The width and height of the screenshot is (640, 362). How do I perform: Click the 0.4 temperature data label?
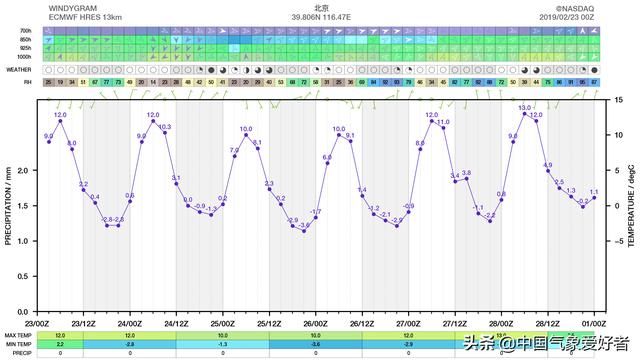[x=95, y=197]
